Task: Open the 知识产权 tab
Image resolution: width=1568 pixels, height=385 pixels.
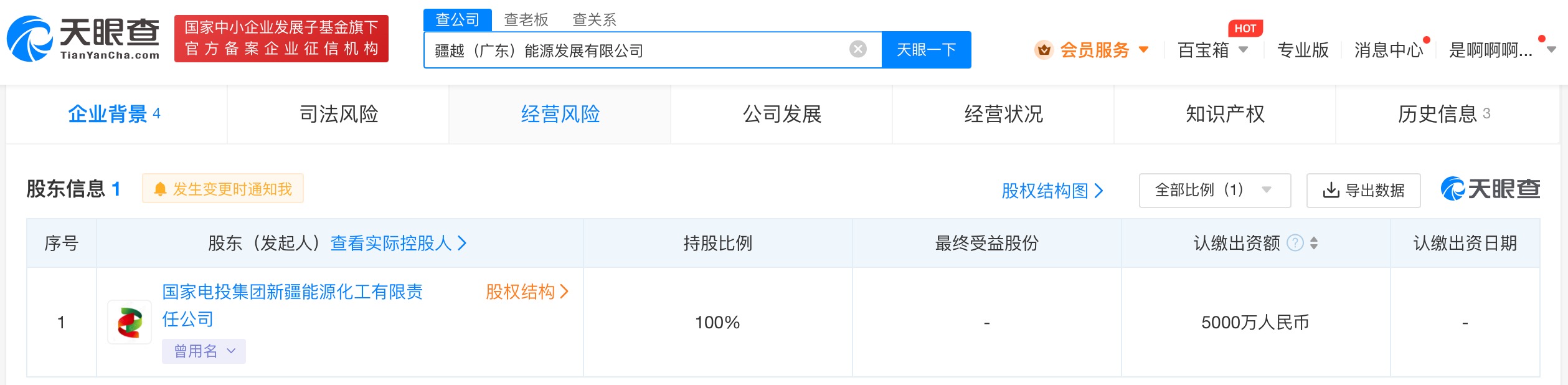Action: 1225,114
